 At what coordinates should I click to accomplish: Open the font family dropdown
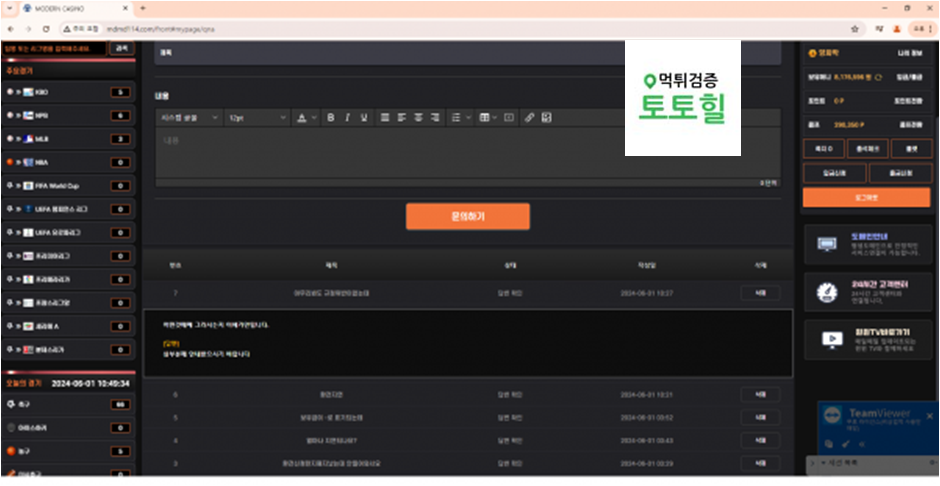[190, 118]
